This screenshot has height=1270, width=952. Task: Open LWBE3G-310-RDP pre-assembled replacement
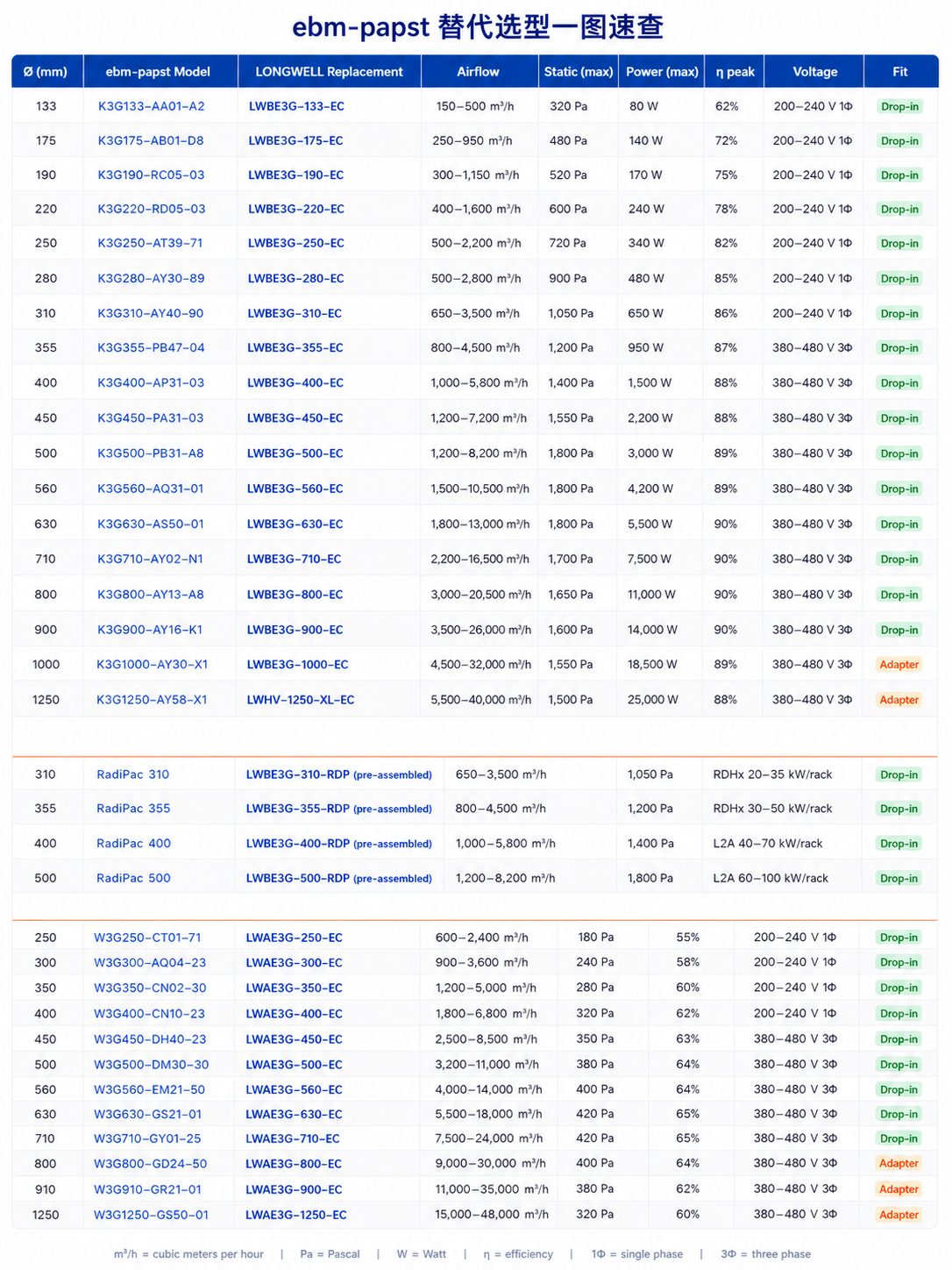coord(339,774)
